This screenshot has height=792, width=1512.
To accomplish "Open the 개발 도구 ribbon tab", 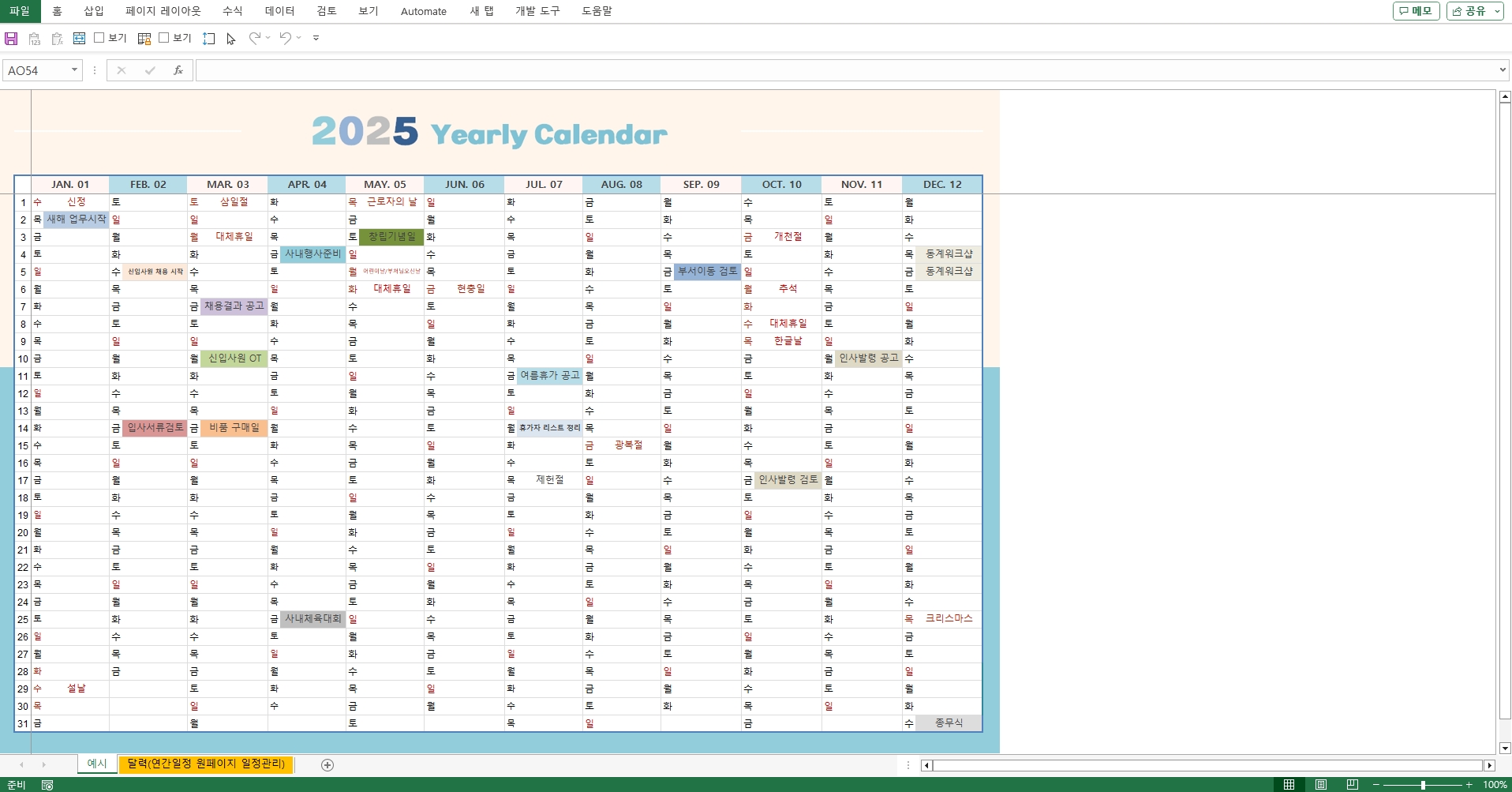I will [x=537, y=11].
